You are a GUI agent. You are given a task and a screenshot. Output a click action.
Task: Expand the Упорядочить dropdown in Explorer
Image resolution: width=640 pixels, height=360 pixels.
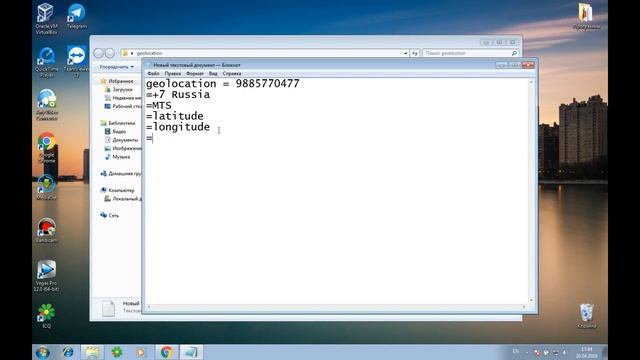116,67
